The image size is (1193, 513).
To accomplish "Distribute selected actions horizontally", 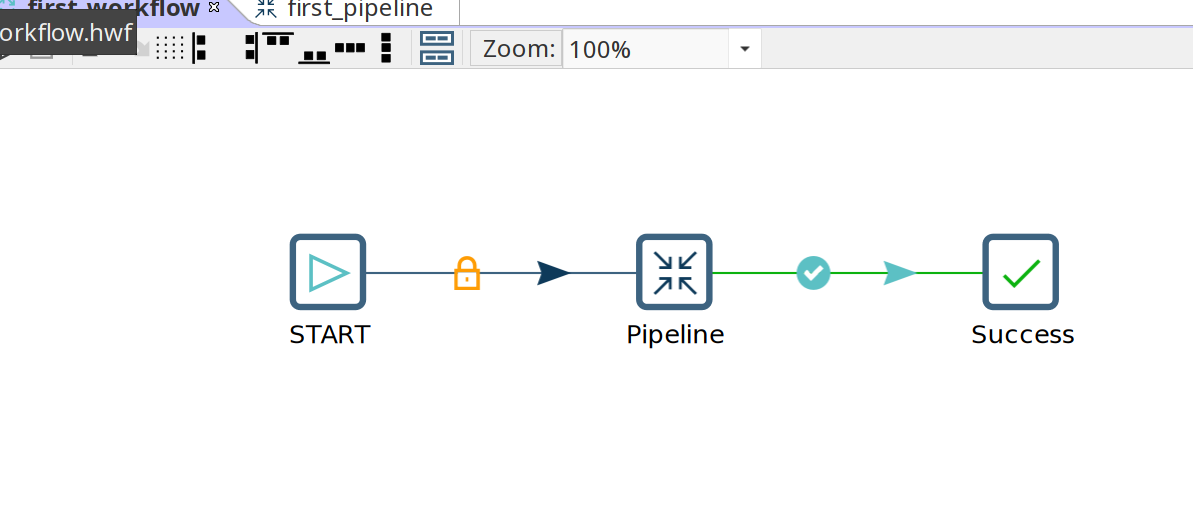I will (x=350, y=47).
